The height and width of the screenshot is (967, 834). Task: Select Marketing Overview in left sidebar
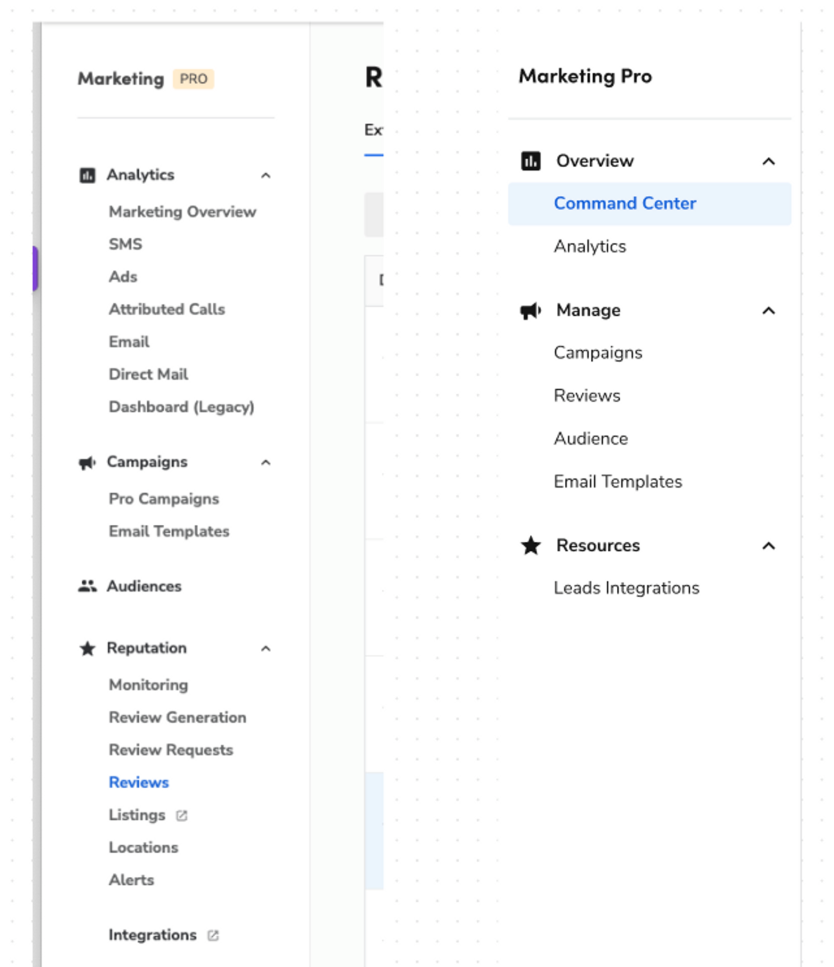182,212
